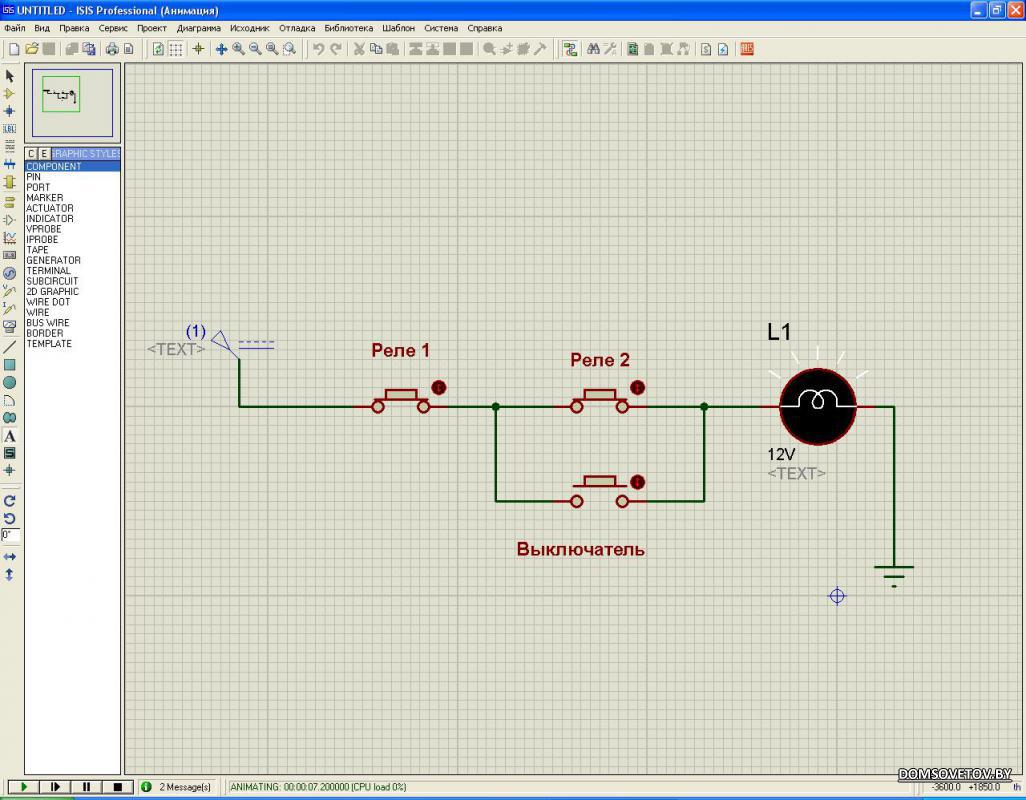
Task: Select the Current probe tool
Action: click(9, 308)
